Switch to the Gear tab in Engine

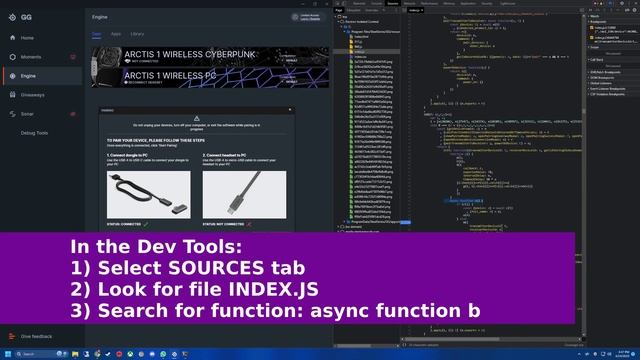(96, 34)
